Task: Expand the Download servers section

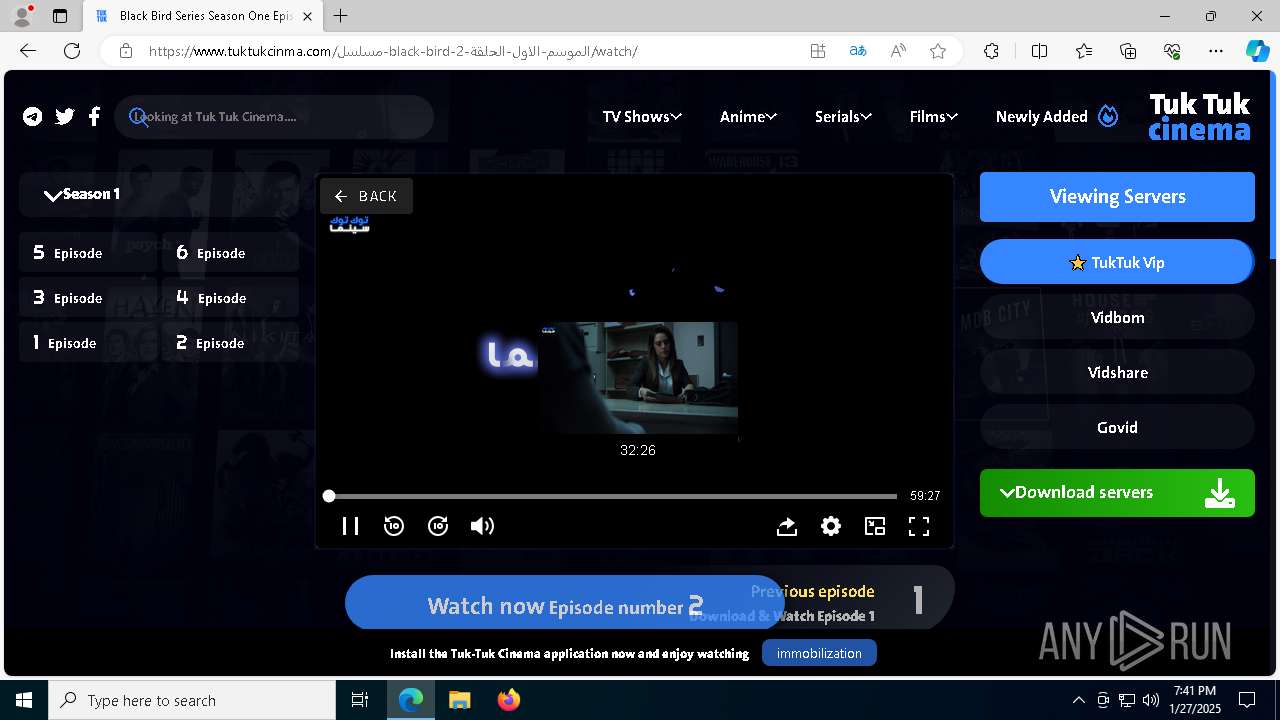Action: tap(1117, 493)
